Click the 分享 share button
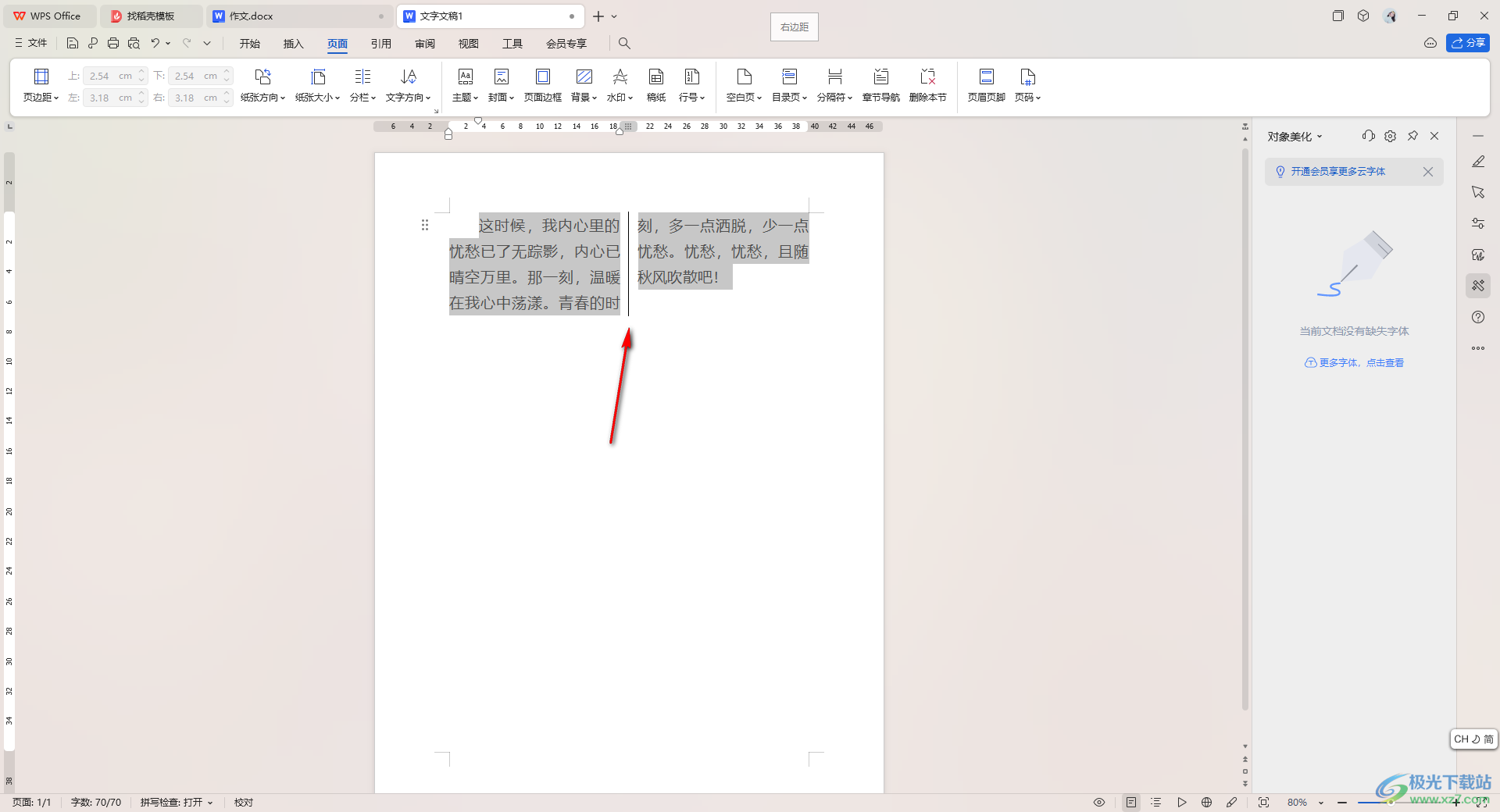Image resolution: width=1500 pixels, height=812 pixels. [1468, 43]
